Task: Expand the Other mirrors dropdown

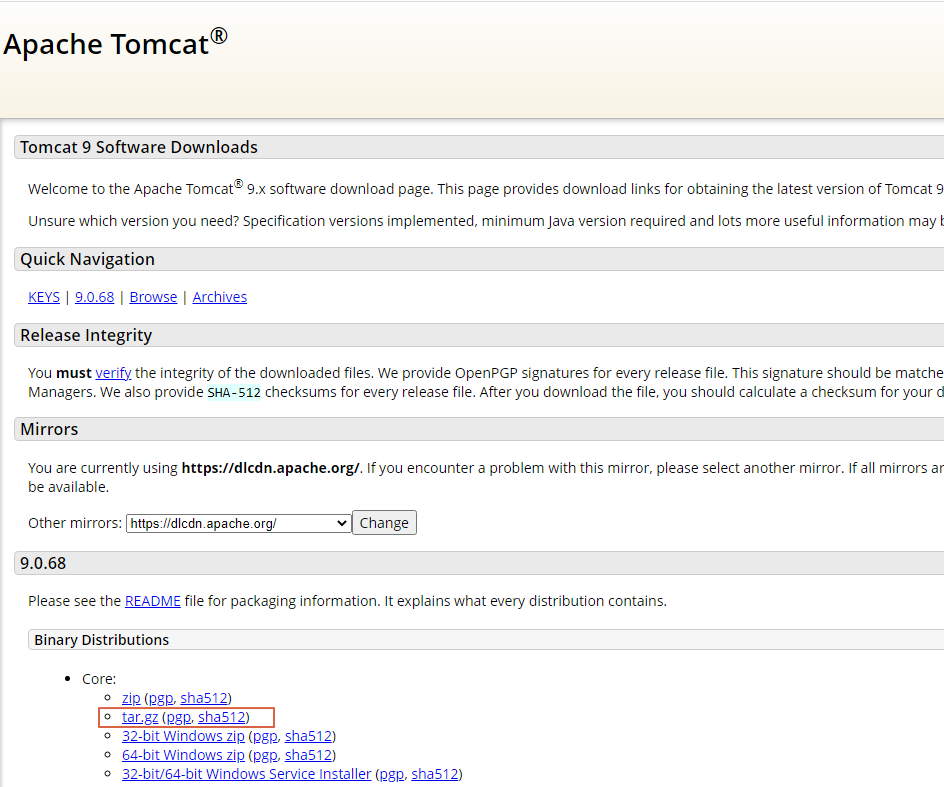Action: [x=239, y=523]
